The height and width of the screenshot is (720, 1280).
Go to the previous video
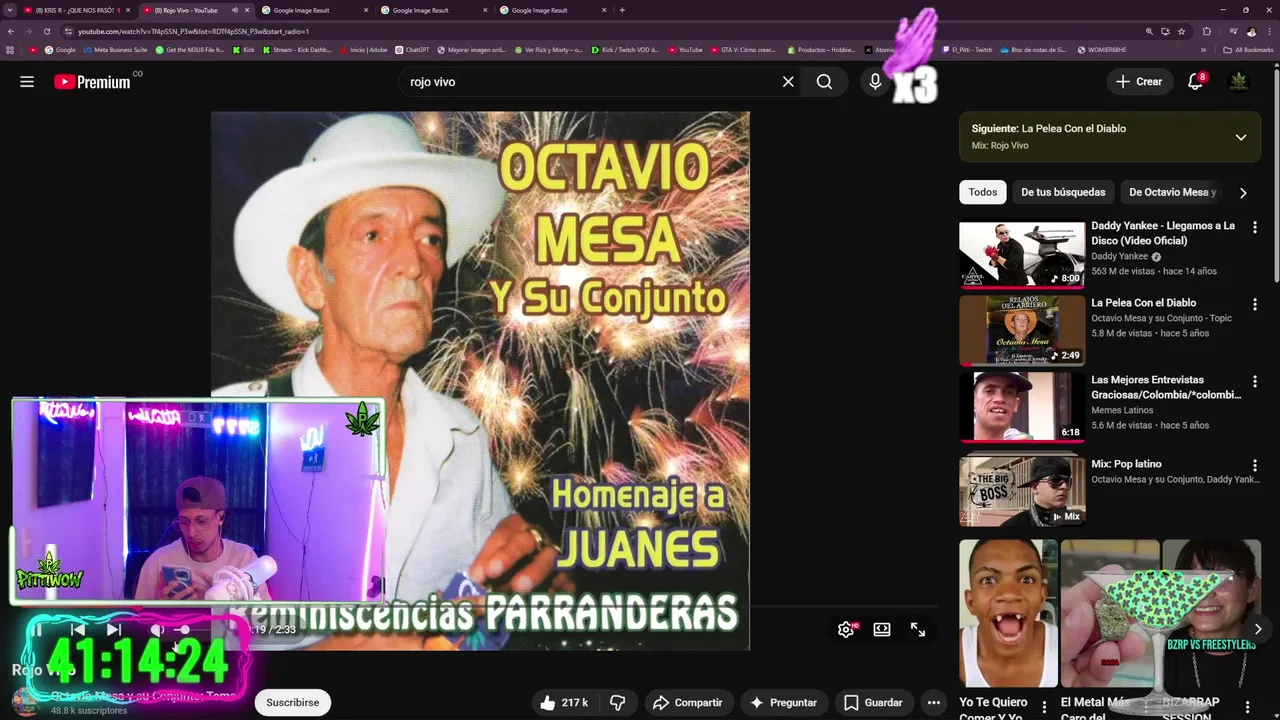[77, 629]
